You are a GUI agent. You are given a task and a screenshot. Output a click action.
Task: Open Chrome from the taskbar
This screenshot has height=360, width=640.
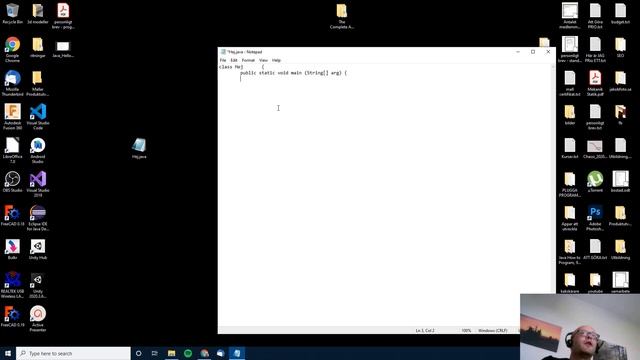(204, 353)
